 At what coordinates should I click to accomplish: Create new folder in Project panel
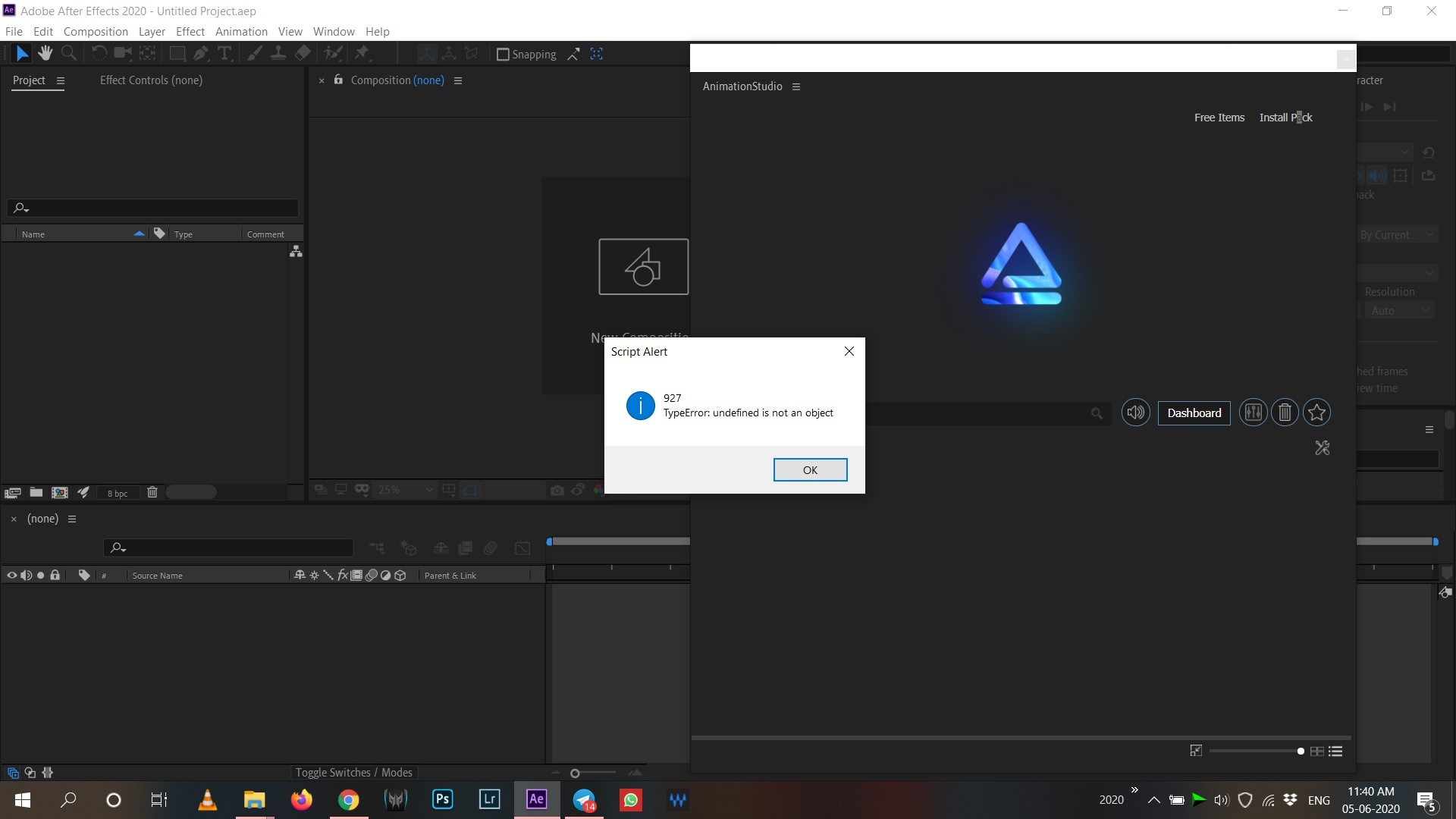36,492
